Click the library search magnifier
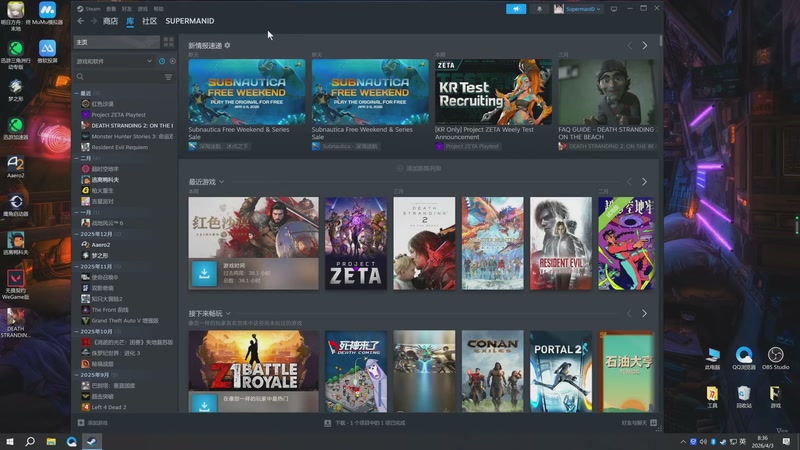This screenshot has height=450, width=800. [x=80, y=77]
